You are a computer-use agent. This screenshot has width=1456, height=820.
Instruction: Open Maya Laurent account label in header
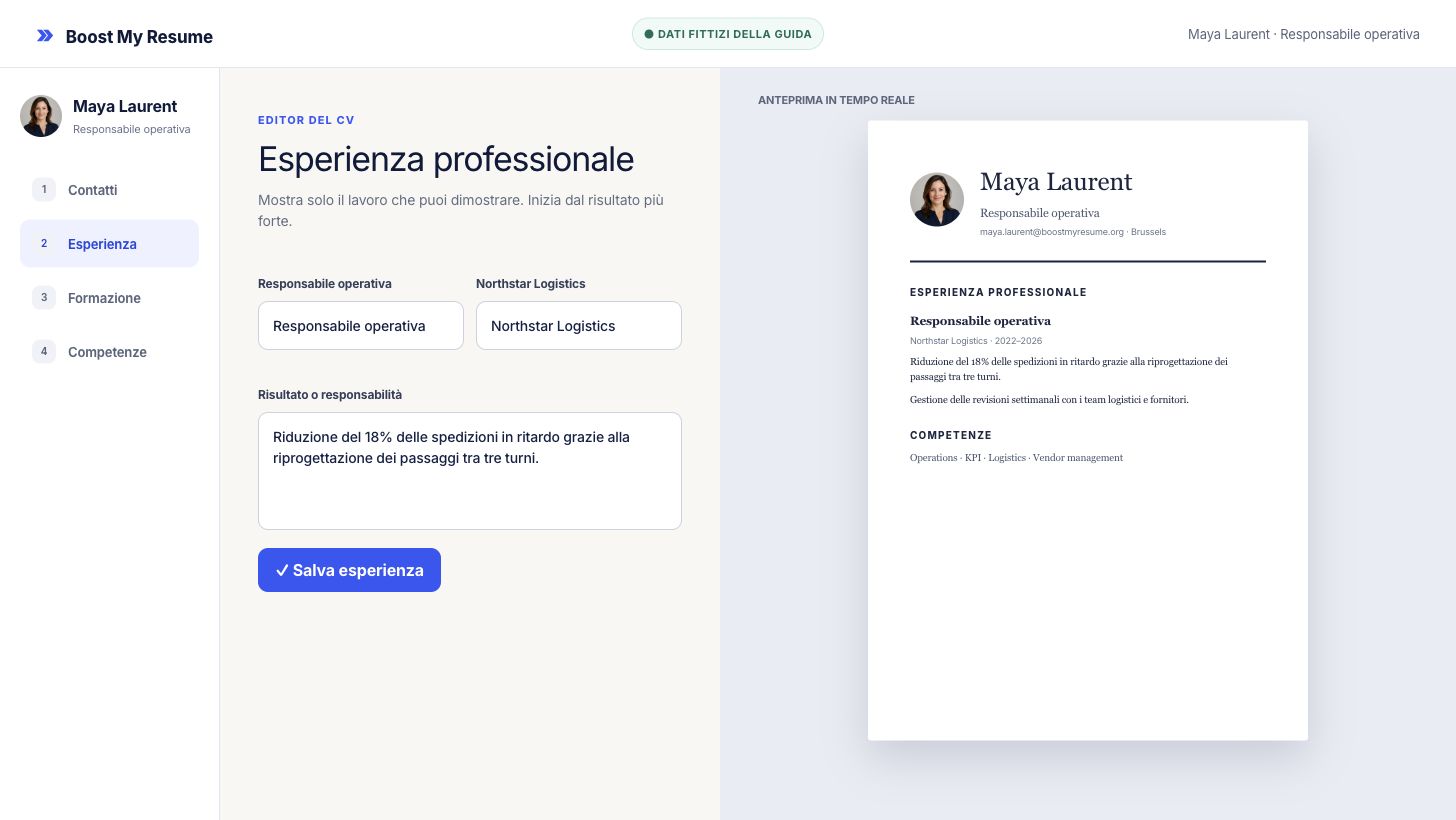tap(1303, 34)
